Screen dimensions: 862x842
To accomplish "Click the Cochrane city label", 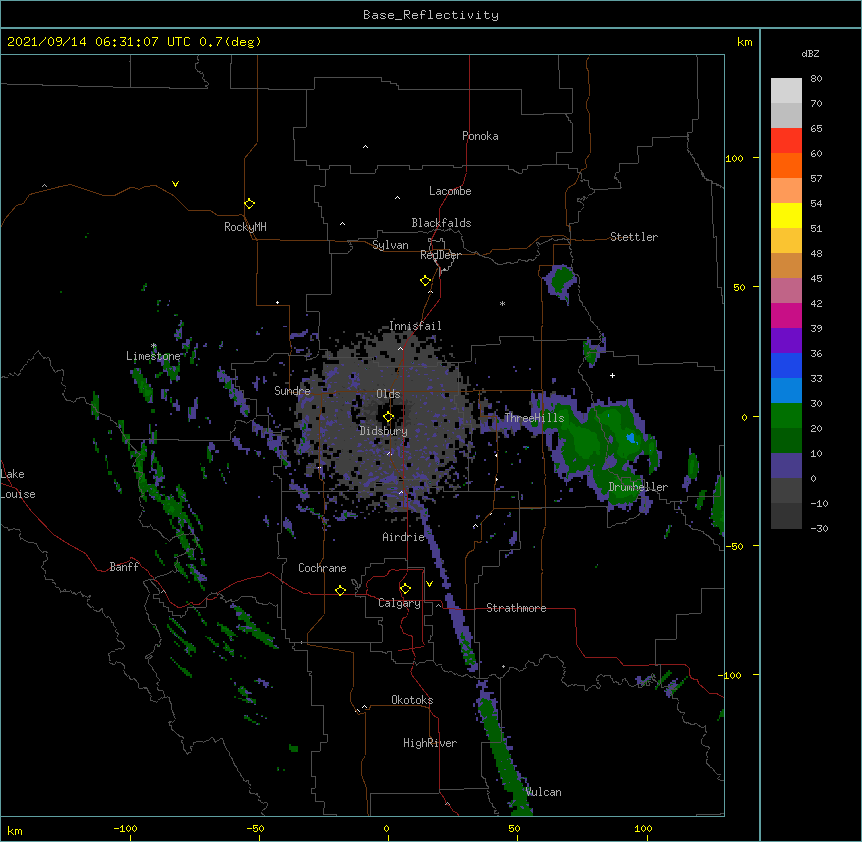I will (322, 568).
